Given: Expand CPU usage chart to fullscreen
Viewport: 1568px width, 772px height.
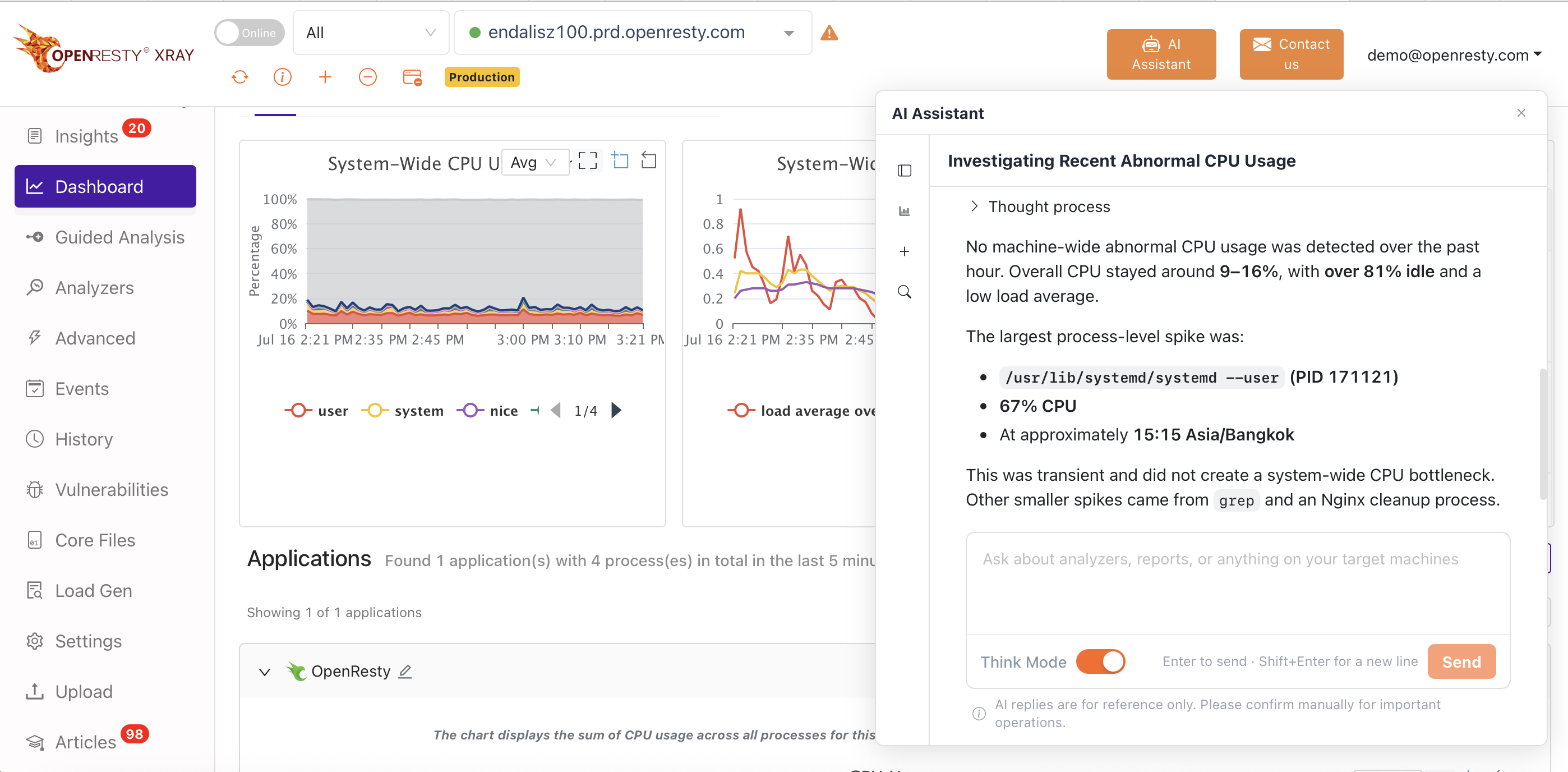Looking at the screenshot, I should [587, 162].
